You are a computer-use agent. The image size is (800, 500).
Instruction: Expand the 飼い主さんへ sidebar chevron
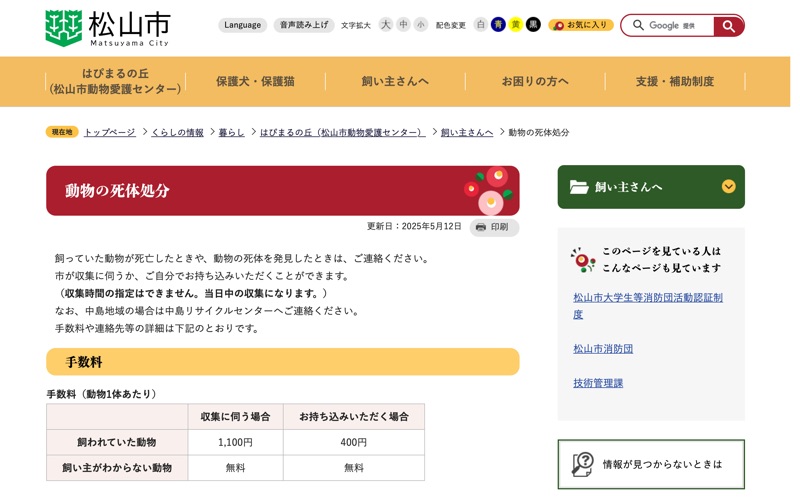(x=729, y=186)
